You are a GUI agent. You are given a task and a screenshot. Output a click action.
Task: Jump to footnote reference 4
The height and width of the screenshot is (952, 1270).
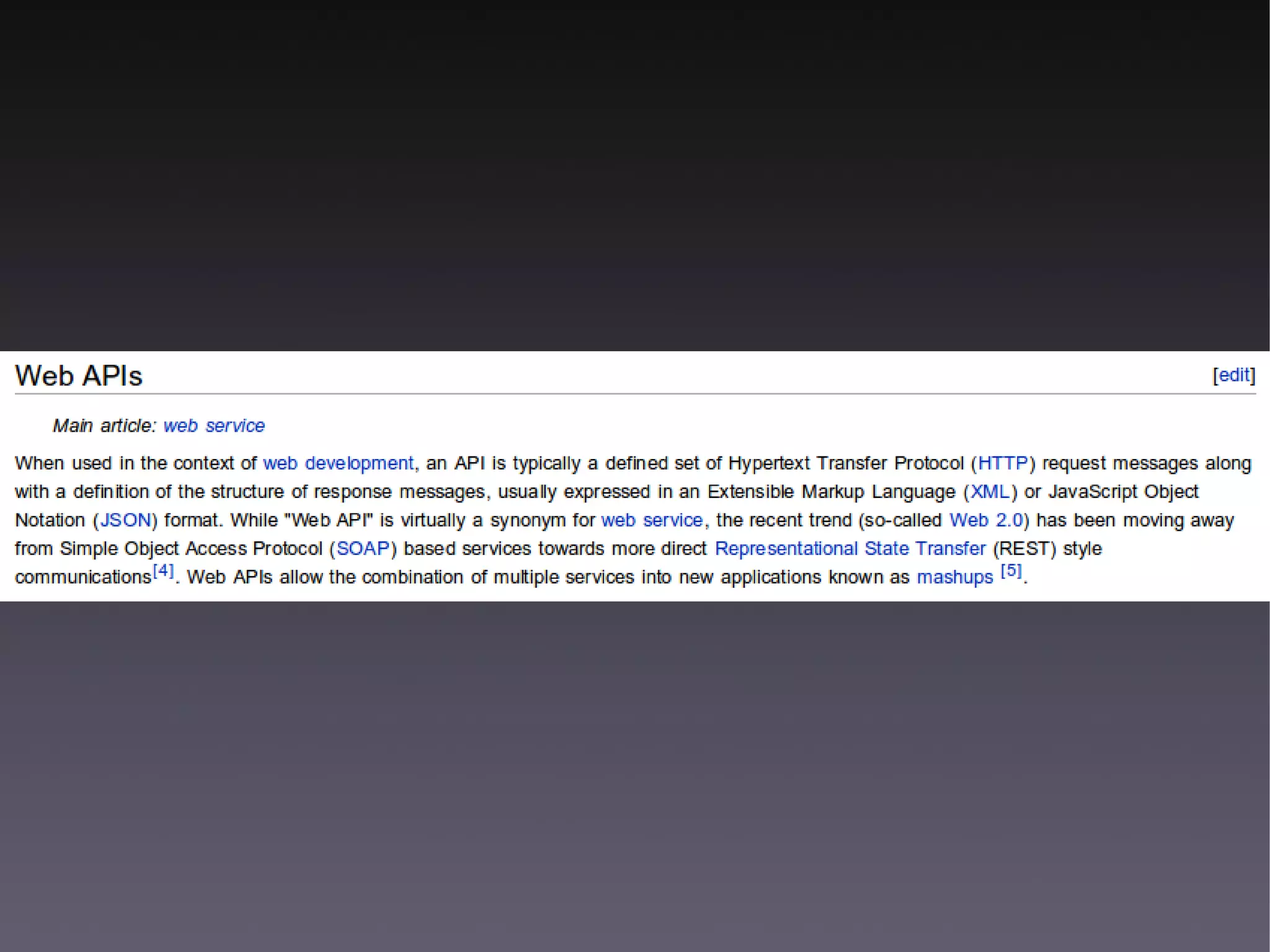tap(164, 571)
